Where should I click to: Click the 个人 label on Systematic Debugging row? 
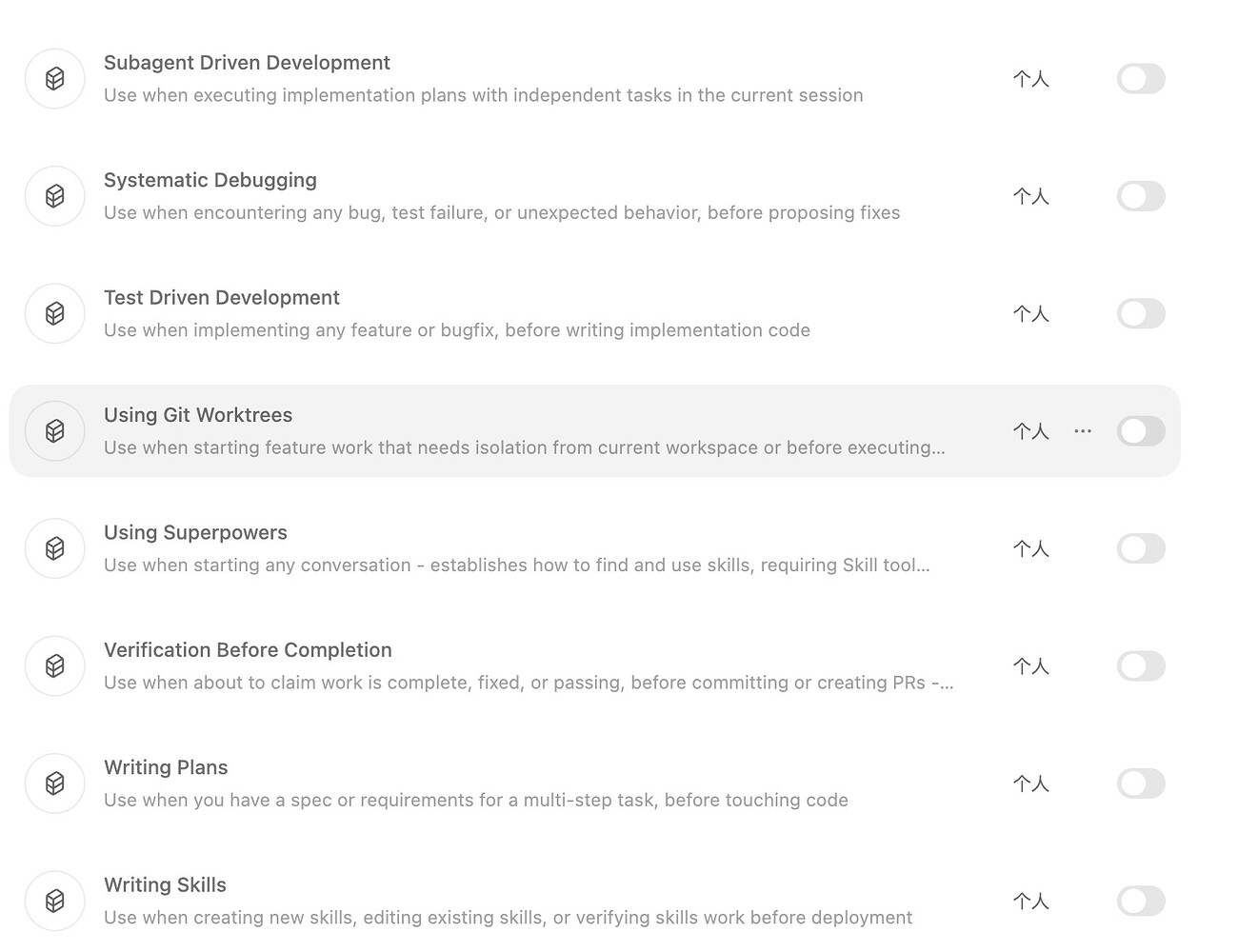coord(1031,196)
